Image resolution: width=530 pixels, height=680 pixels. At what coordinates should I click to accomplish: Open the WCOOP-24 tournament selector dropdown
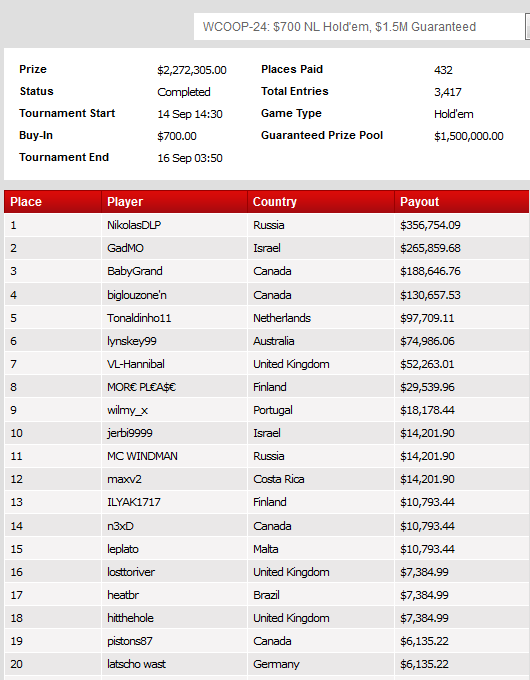click(x=362, y=26)
